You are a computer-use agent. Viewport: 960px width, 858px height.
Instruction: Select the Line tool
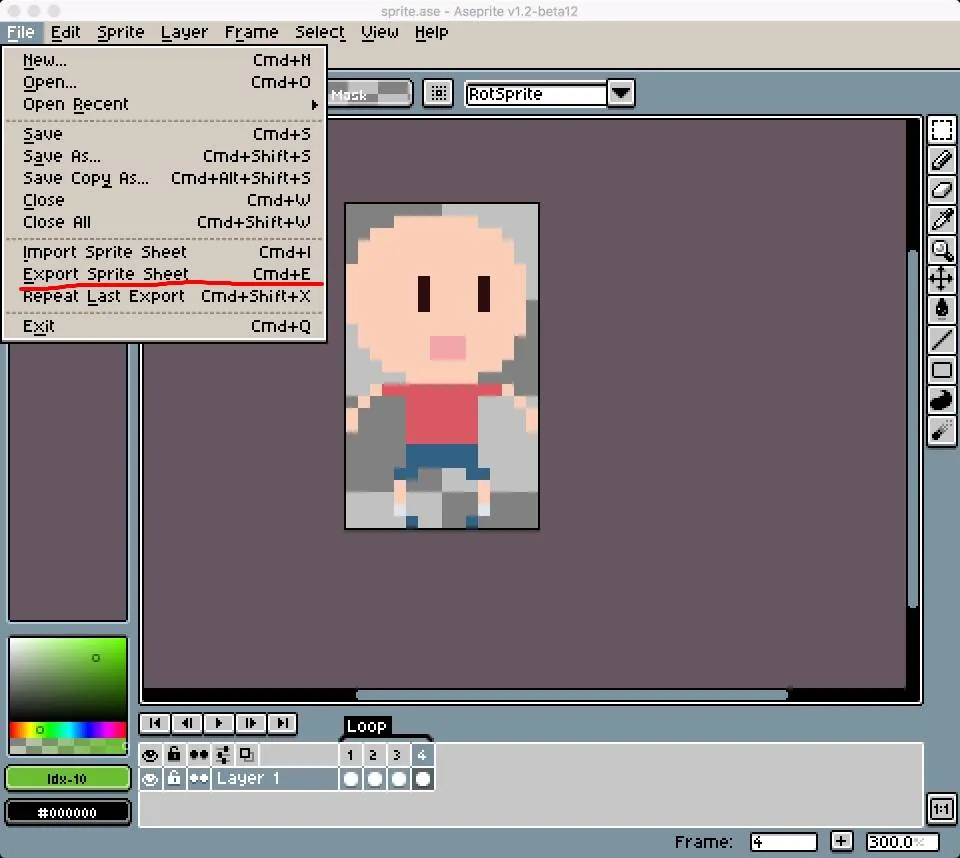pos(942,339)
